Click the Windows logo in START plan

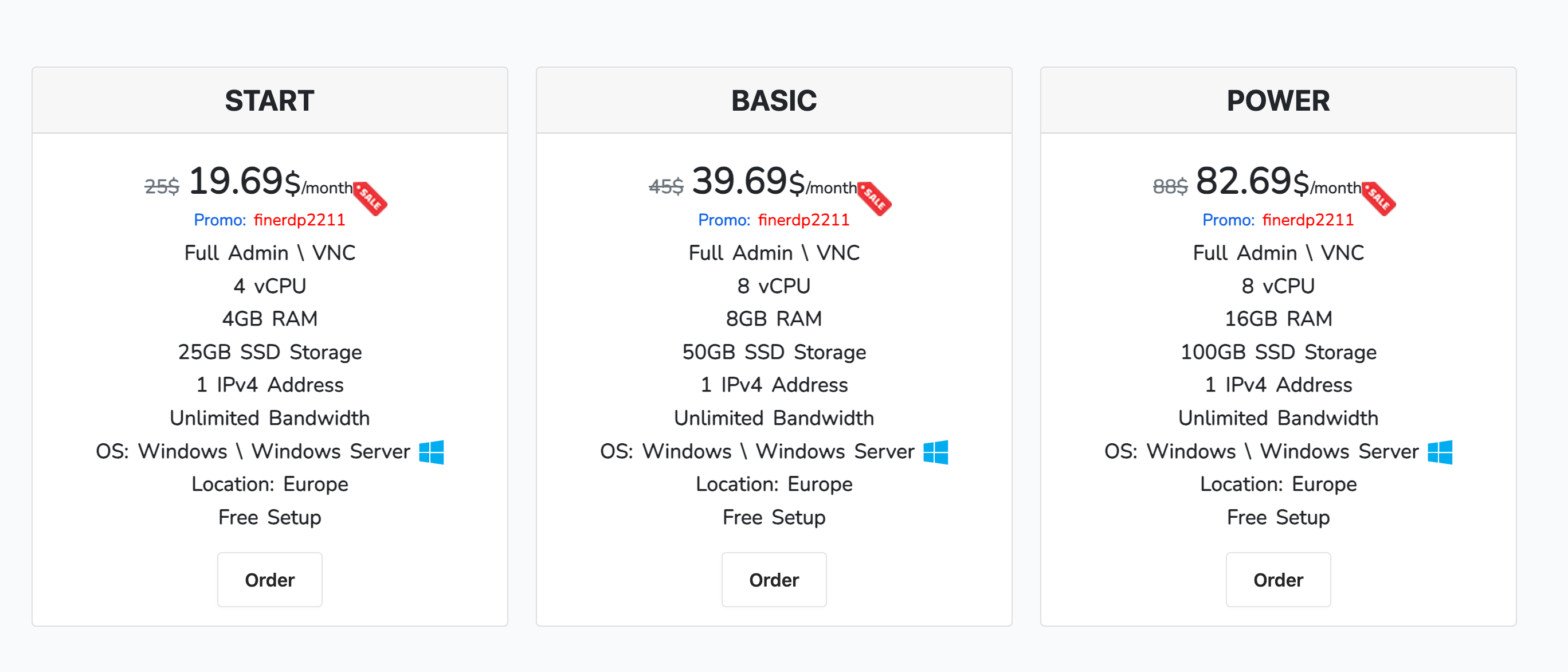click(432, 452)
